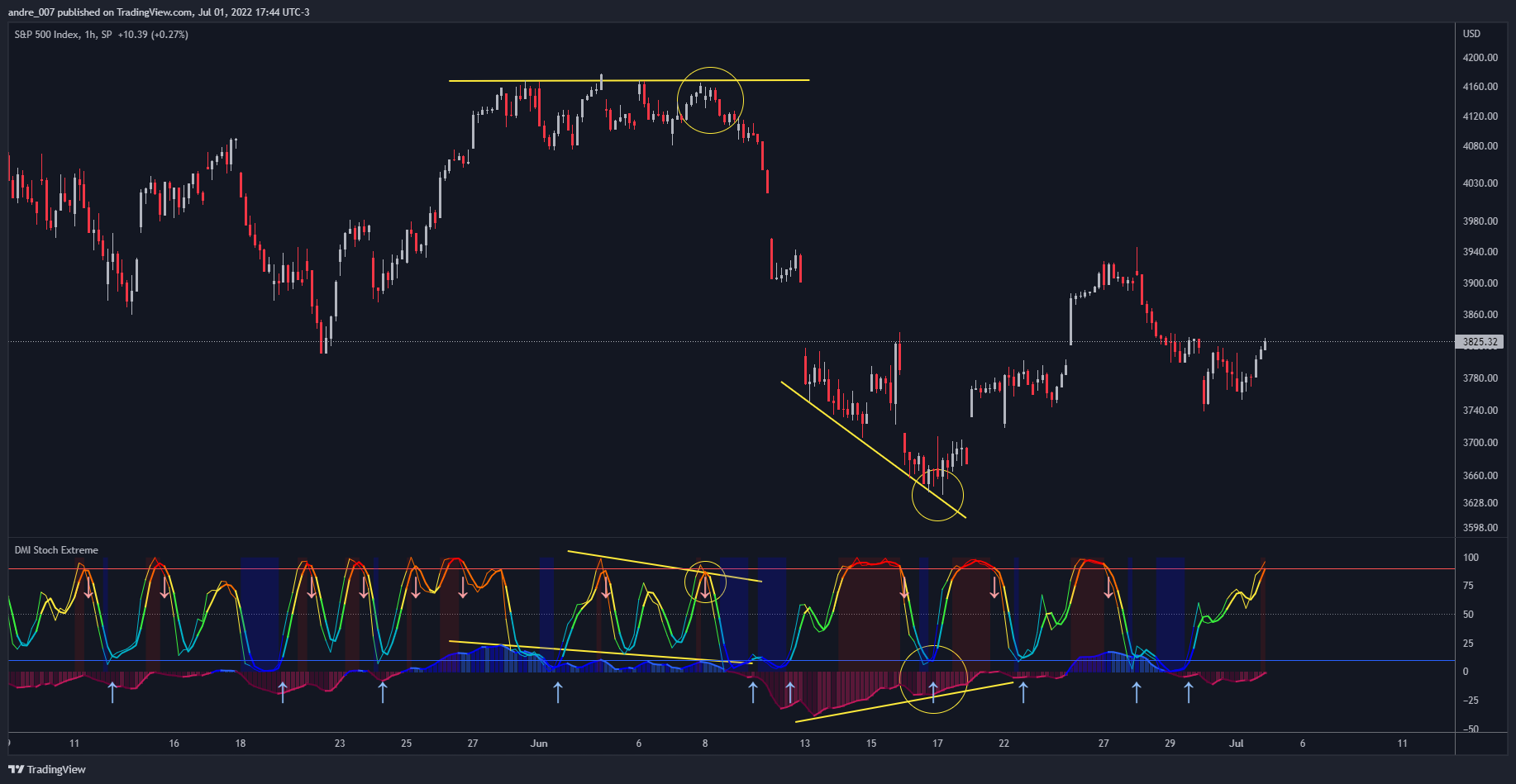Click the TradingView logo at bottom left
The width and height of the screenshot is (1516, 784).
click(47, 769)
